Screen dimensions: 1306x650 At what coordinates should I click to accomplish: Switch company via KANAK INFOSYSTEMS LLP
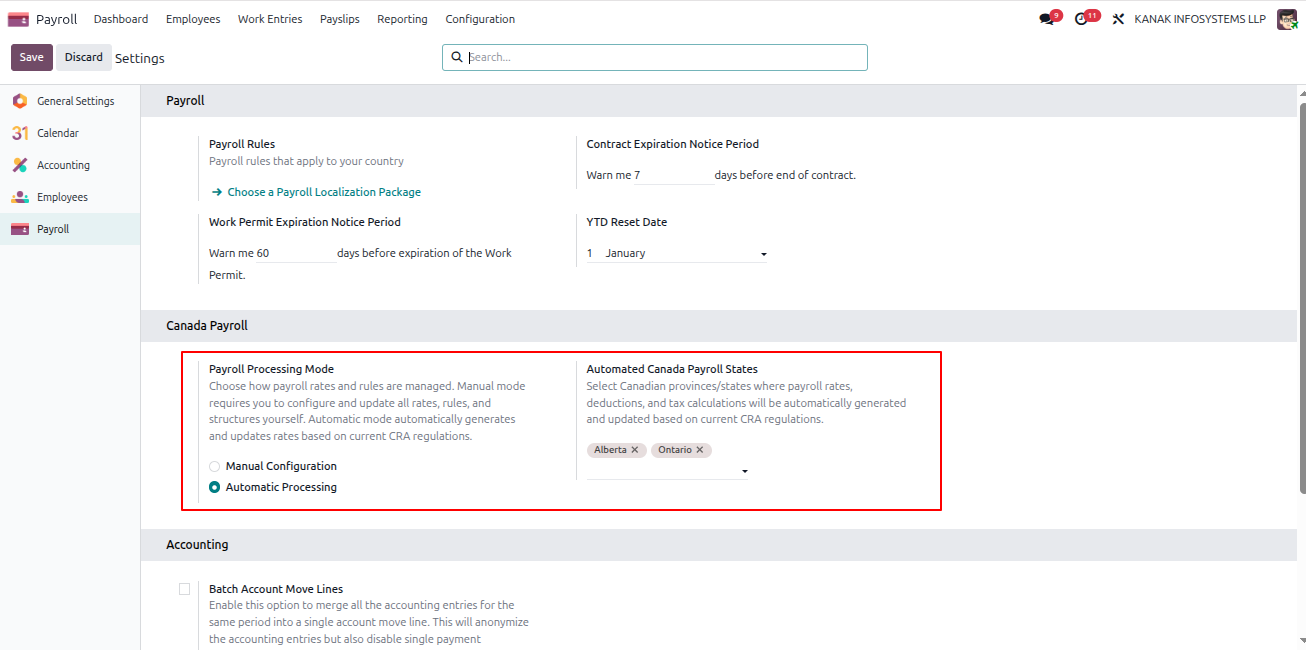[x=1200, y=19]
